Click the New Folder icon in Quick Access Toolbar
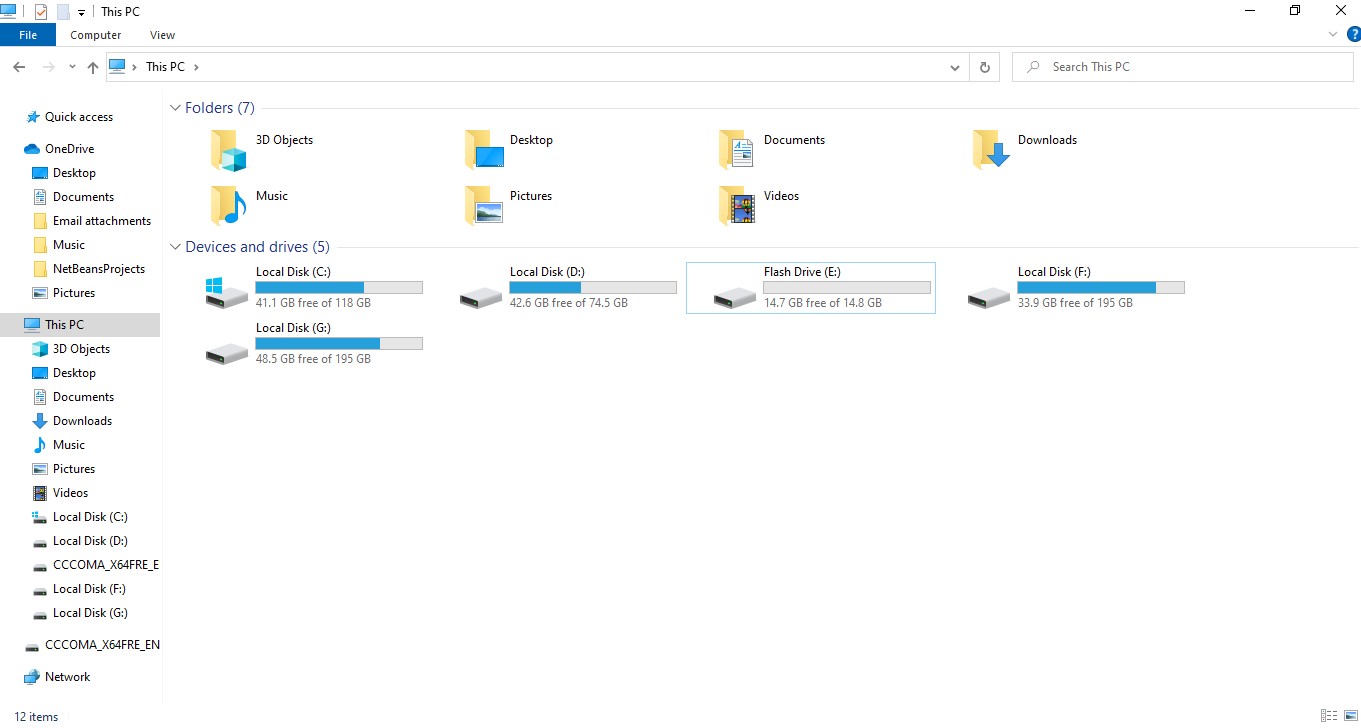 (62, 11)
